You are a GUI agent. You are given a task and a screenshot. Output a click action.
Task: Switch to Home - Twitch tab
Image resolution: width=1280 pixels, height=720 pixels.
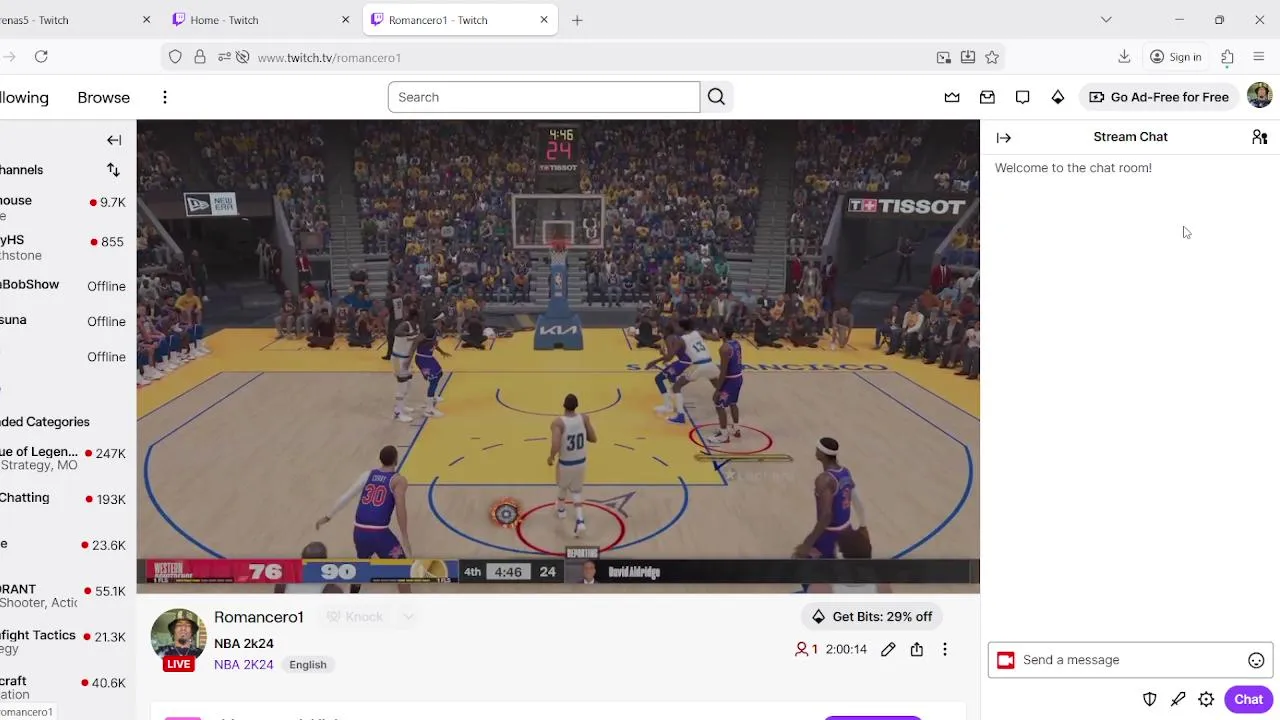(262, 20)
